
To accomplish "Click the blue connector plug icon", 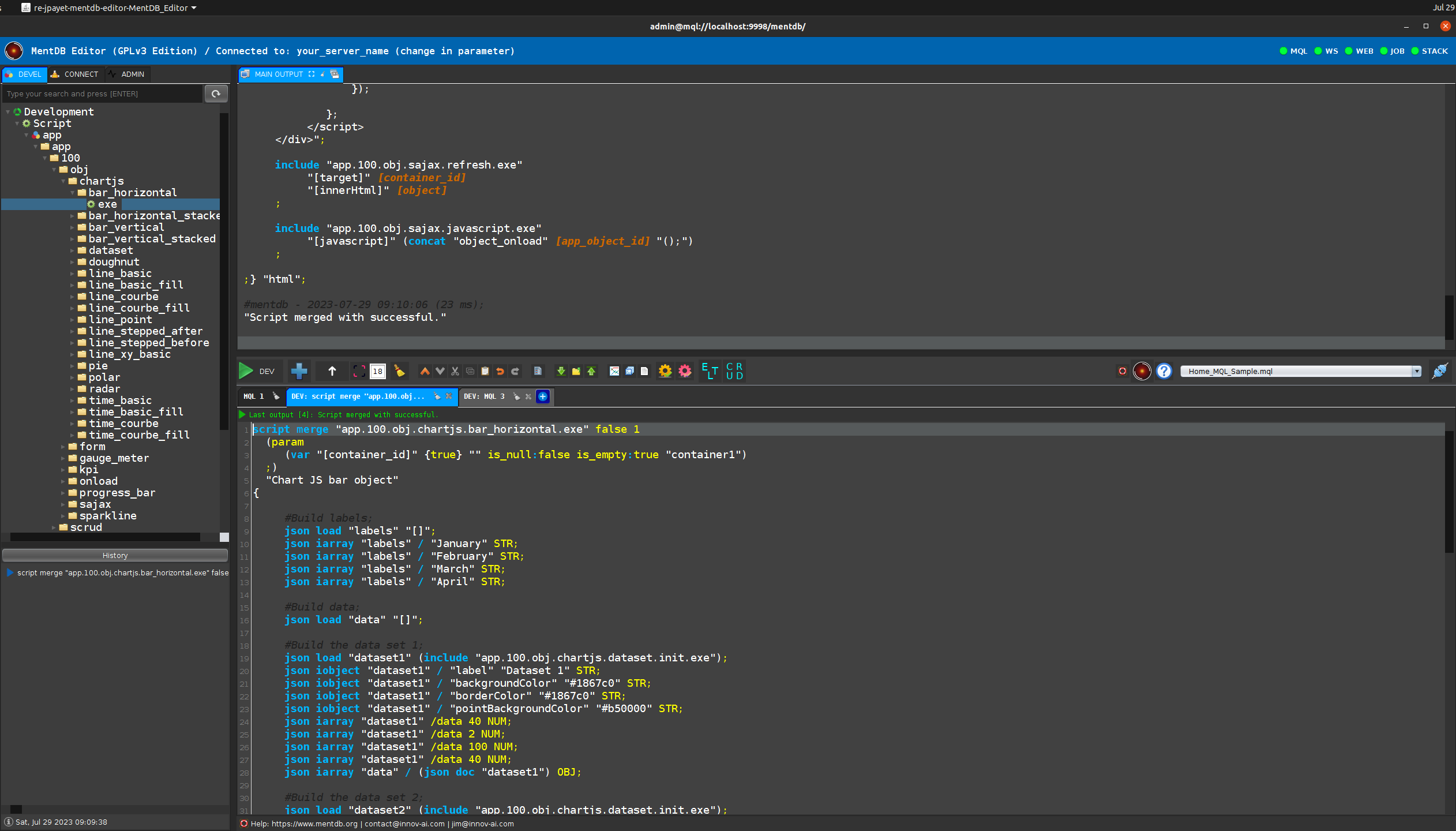I will point(1440,371).
